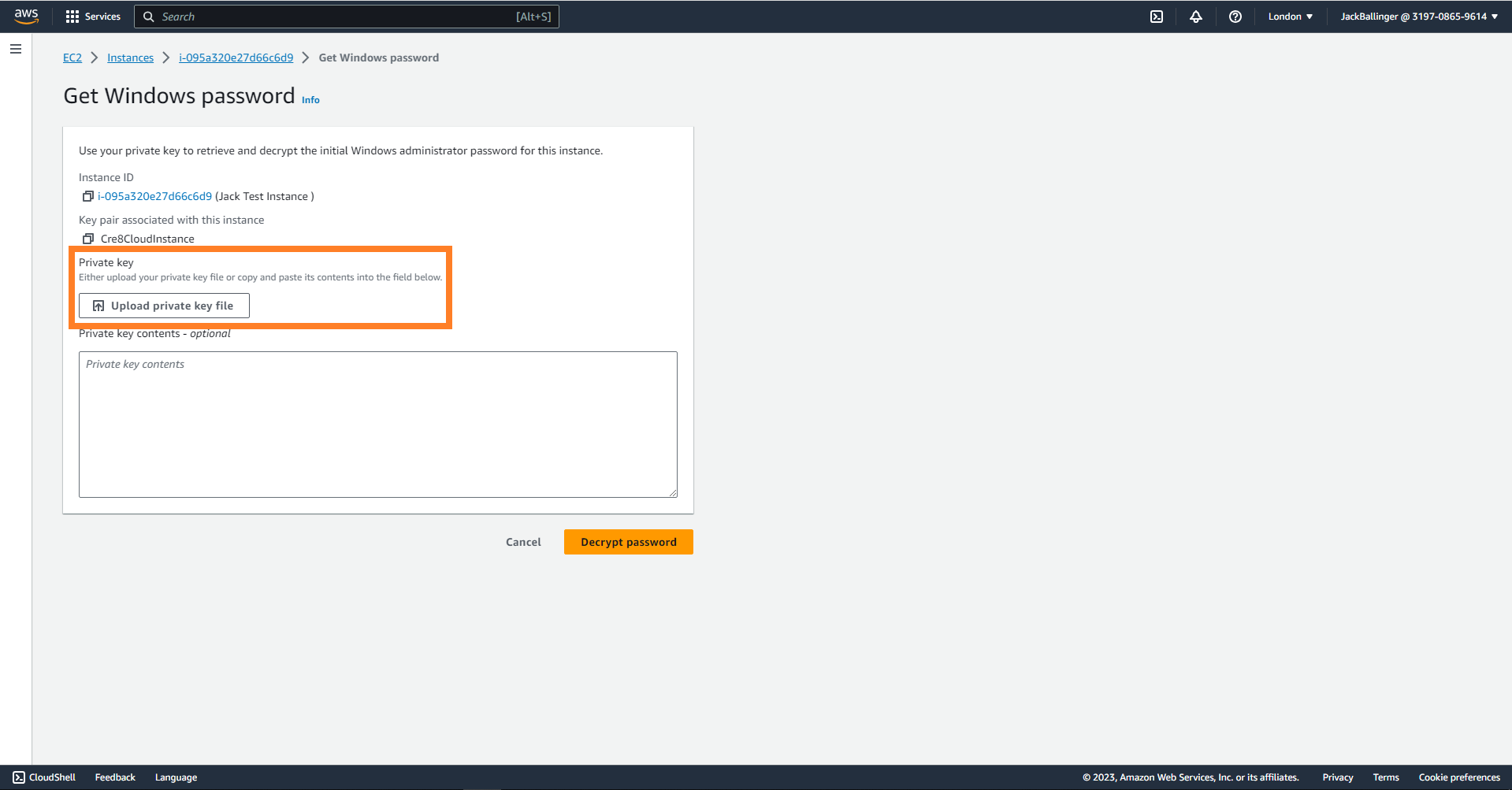1512x790 pixels.
Task: Copy the Cre8CloudInstance key pair name
Action: click(88, 239)
